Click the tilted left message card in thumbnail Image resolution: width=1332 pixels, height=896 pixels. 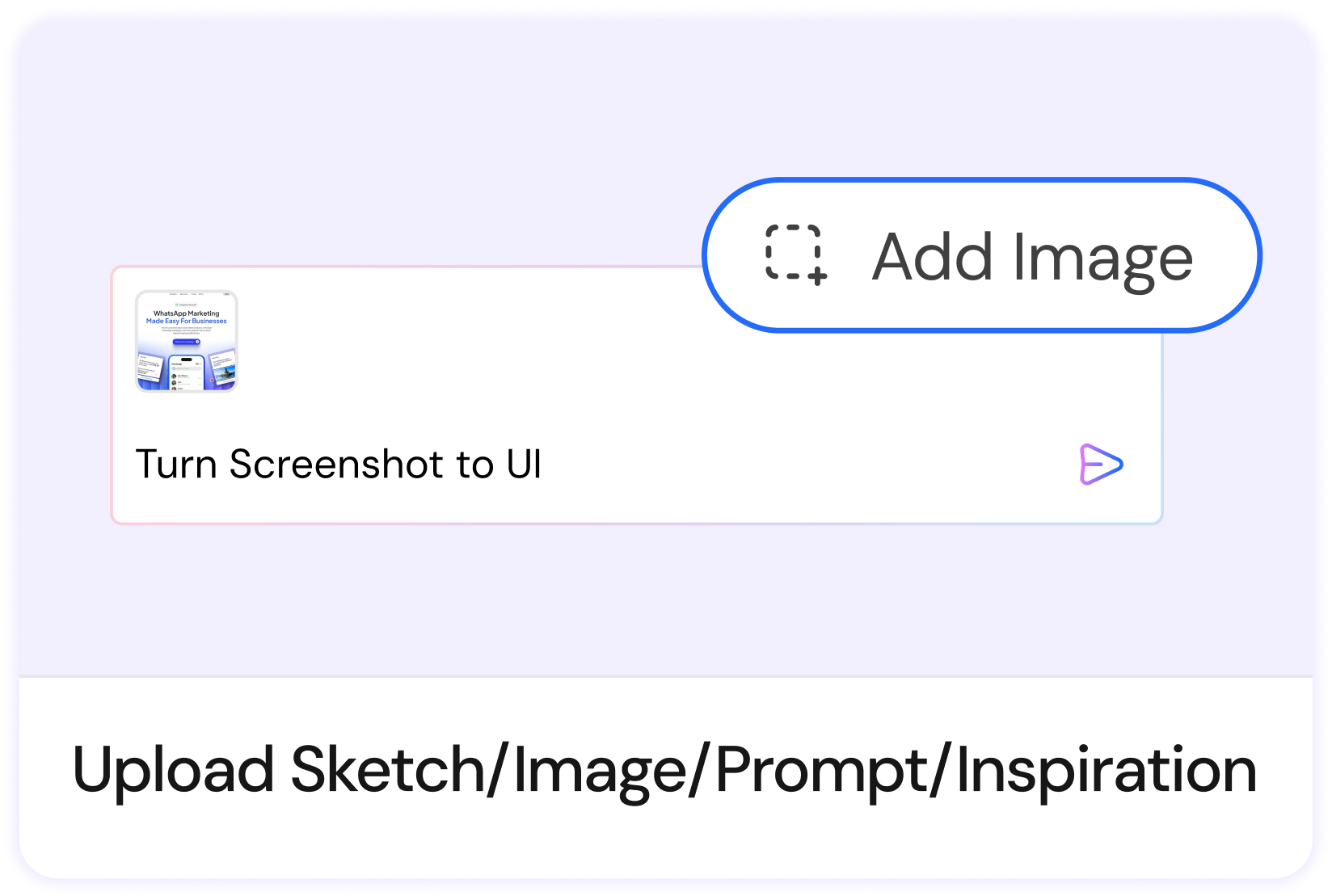coord(150,367)
